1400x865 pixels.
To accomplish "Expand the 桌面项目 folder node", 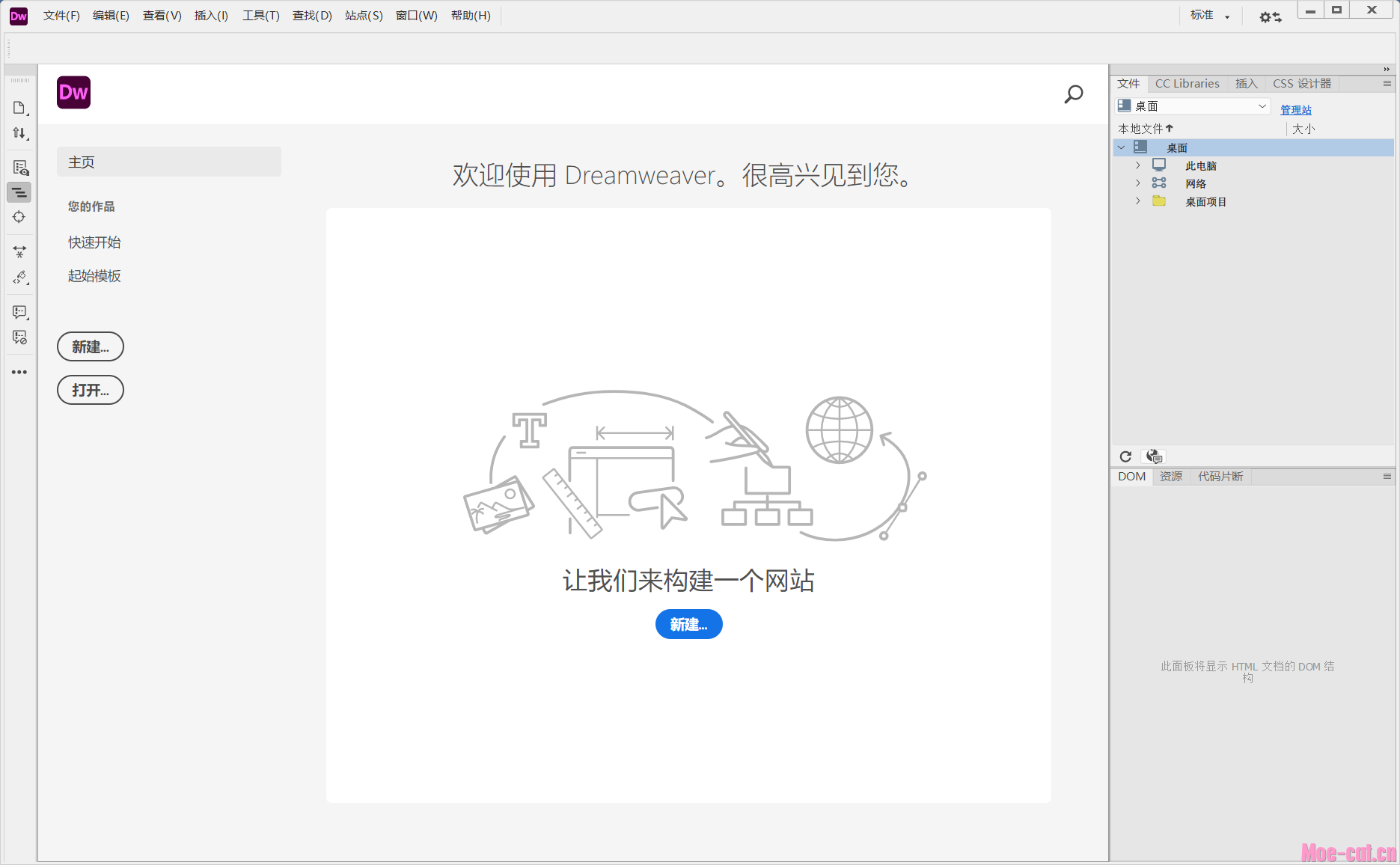I will (x=1138, y=201).
